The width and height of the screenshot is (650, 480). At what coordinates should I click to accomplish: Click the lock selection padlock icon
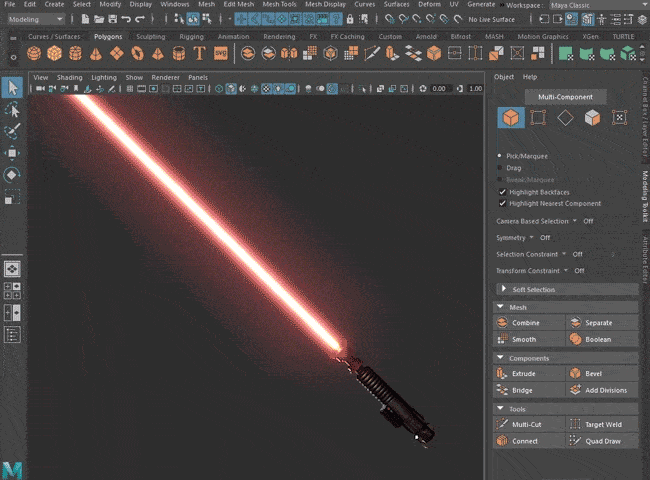350,19
